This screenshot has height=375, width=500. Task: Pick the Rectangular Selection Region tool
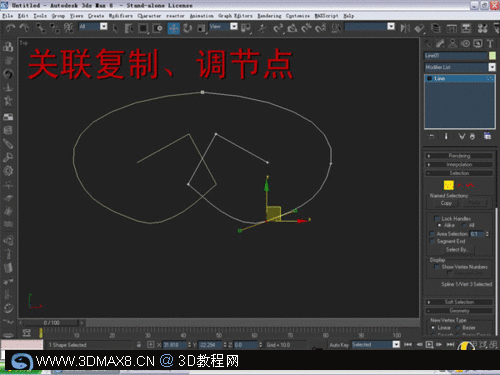pos(143,28)
